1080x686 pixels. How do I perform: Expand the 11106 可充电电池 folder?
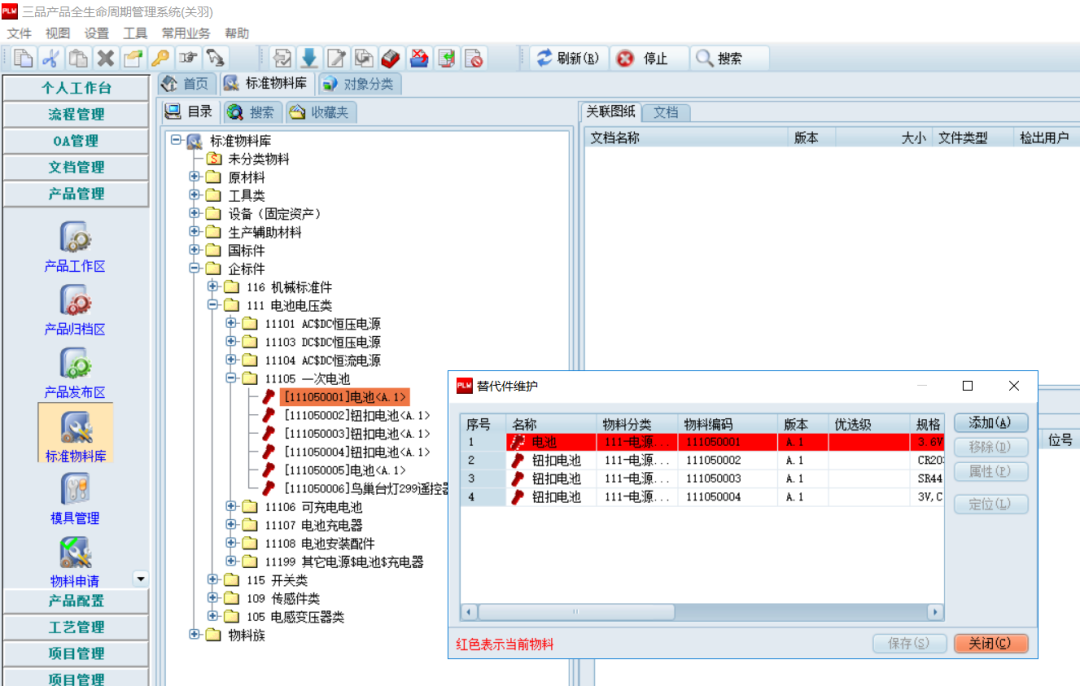232,507
